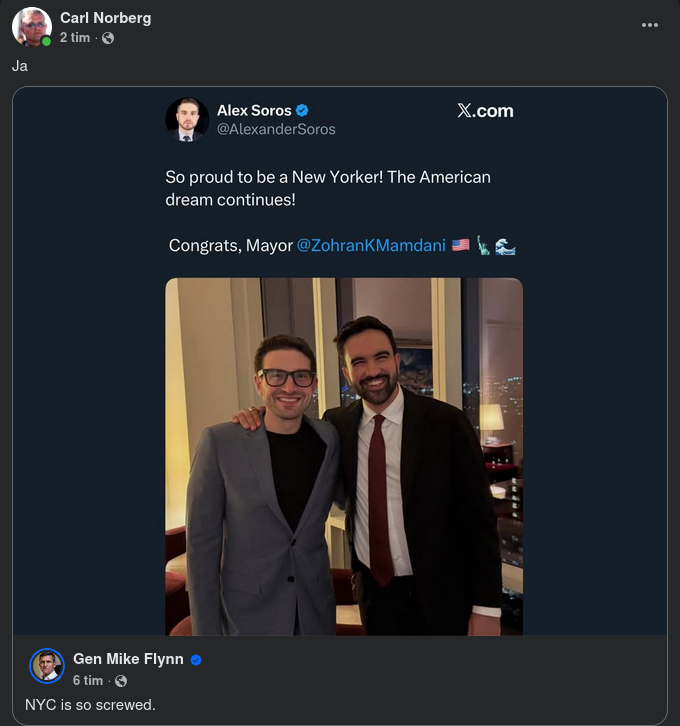Screen dimensions: 680x726
Task: Click the globe icon beside "6 tim"
Action: point(121,681)
